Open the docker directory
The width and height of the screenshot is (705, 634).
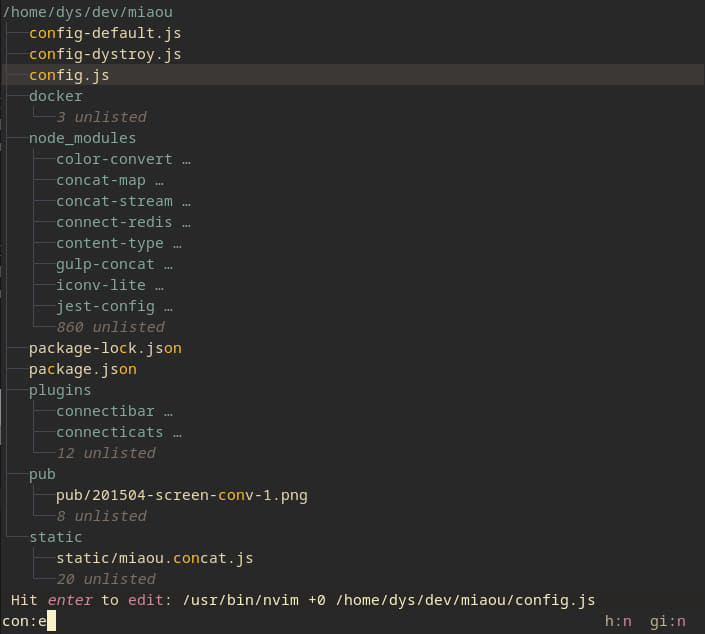(x=56, y=96)
